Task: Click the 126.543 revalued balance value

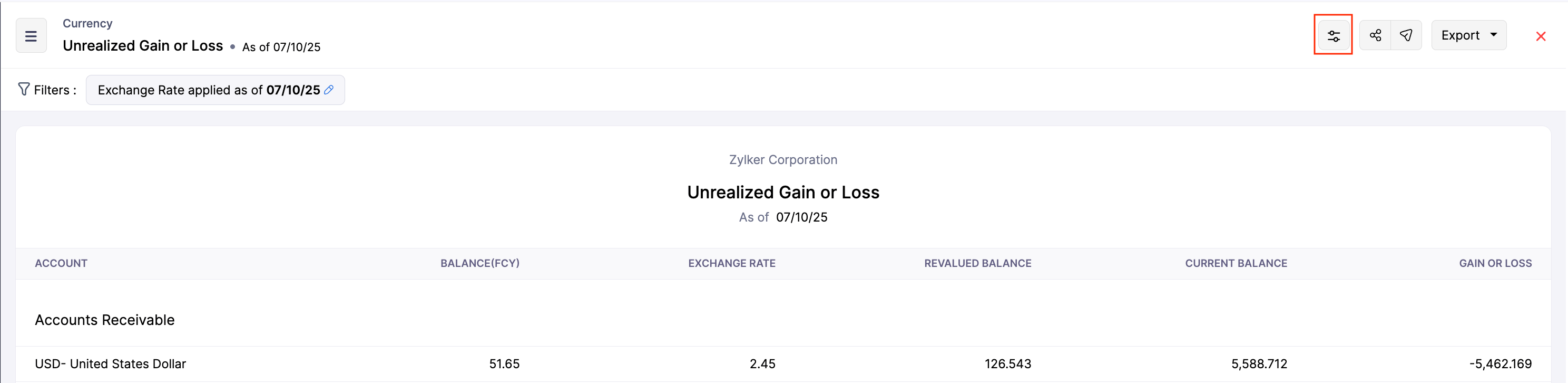Action: pos(1007,364)
